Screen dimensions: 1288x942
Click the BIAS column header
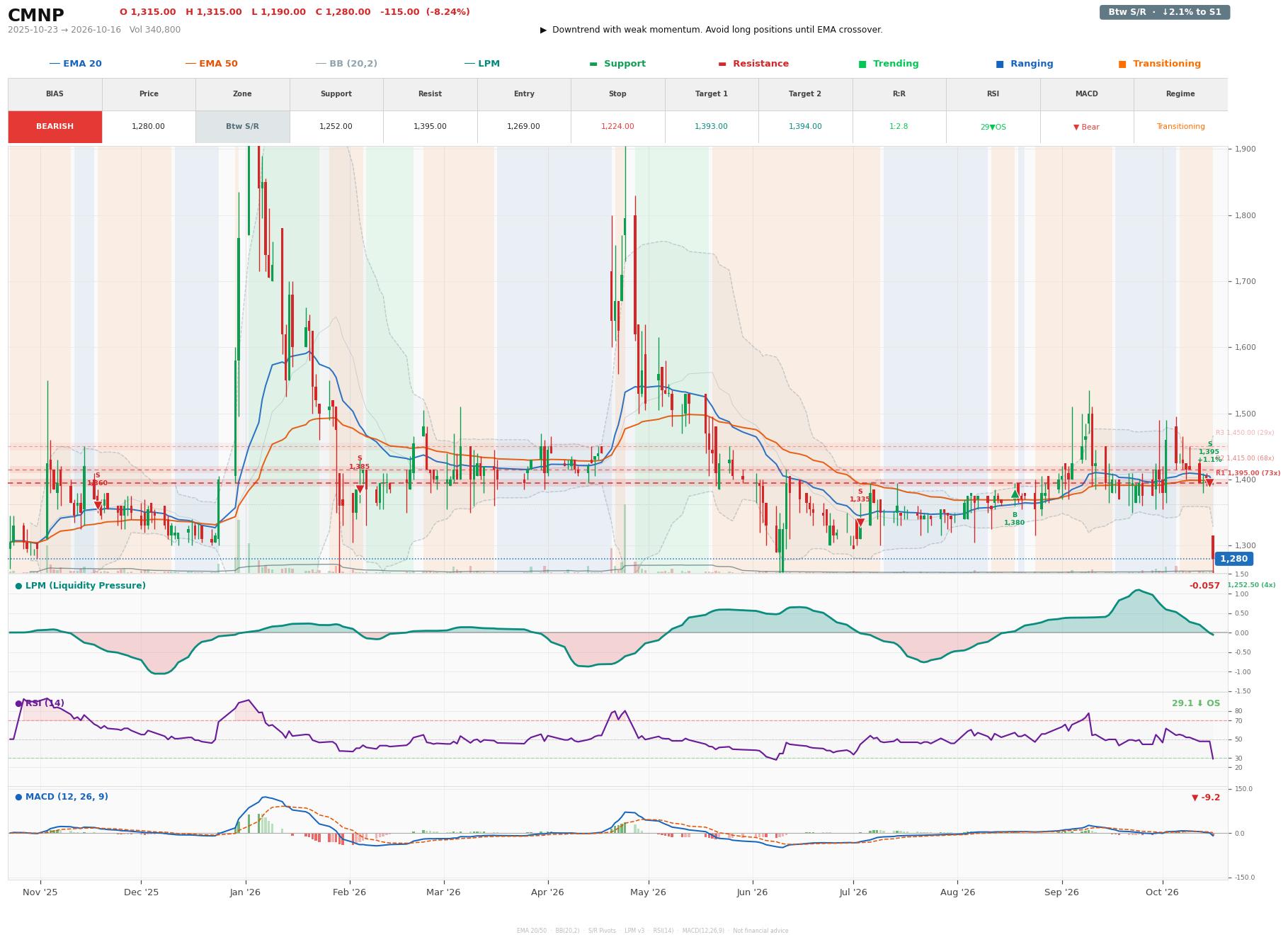(x=55, y=94)
